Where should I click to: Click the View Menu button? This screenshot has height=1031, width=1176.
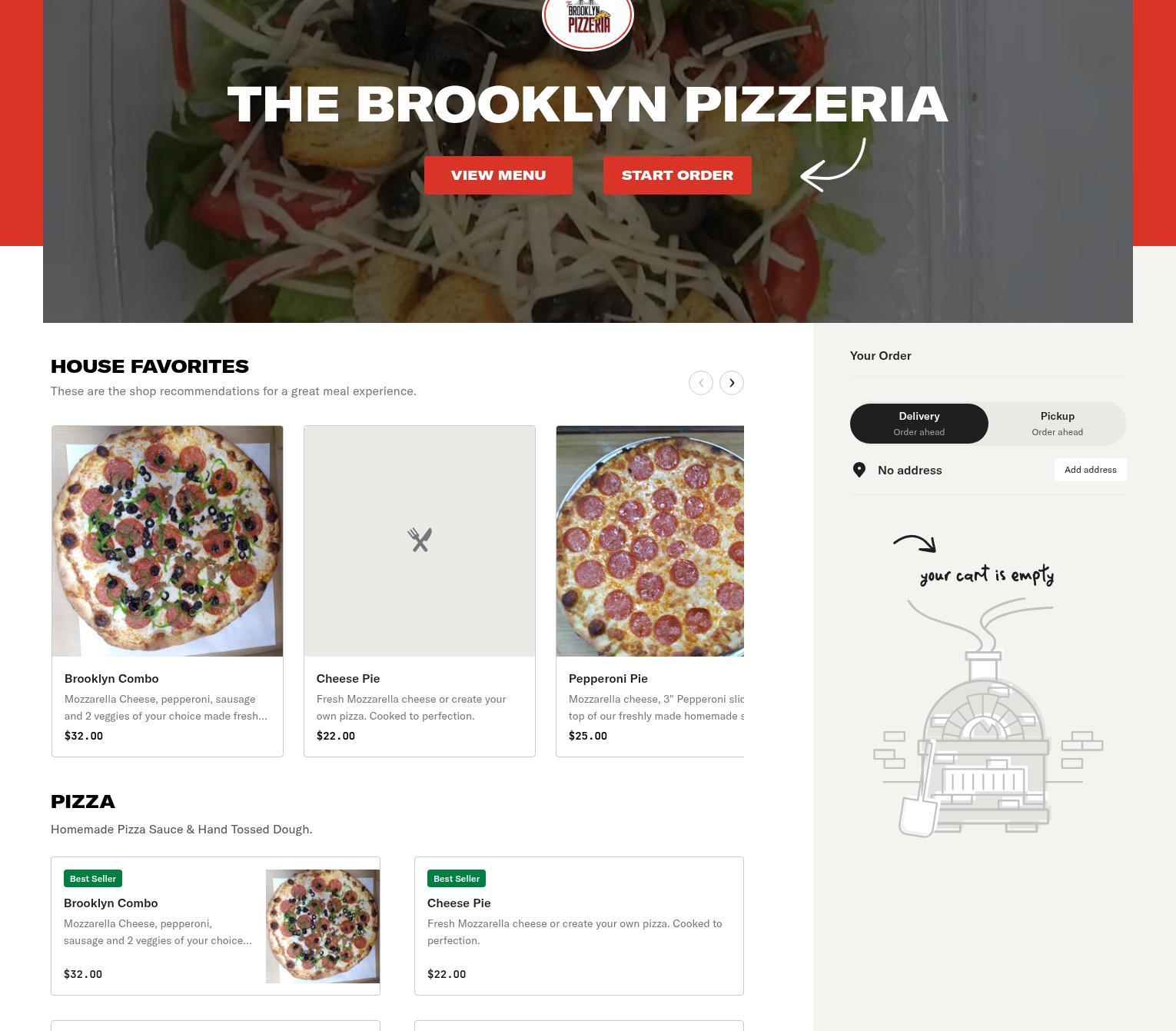498,175
